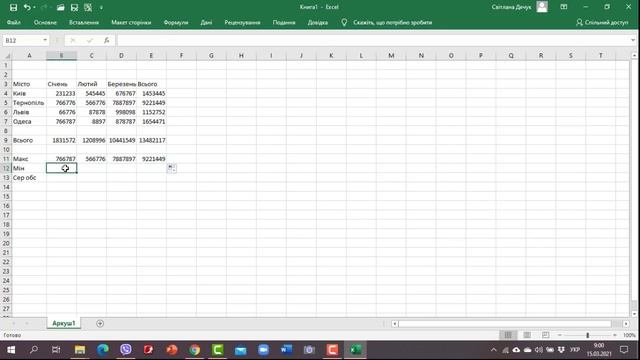Open the Файл menu
Screen dimensions: 640x360
pyautogui.click(x=13, y=22)
